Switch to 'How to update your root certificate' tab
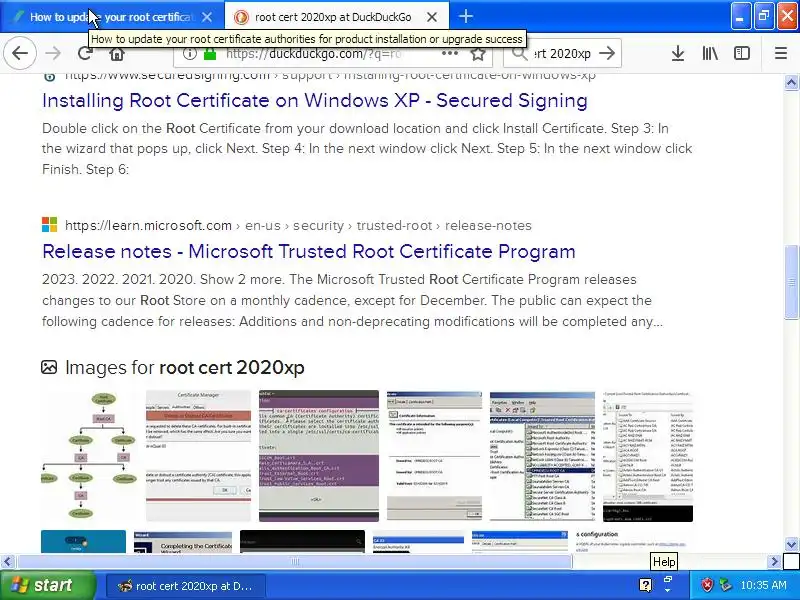This screenshot has height=600, width=800. (x=112, y=17)
